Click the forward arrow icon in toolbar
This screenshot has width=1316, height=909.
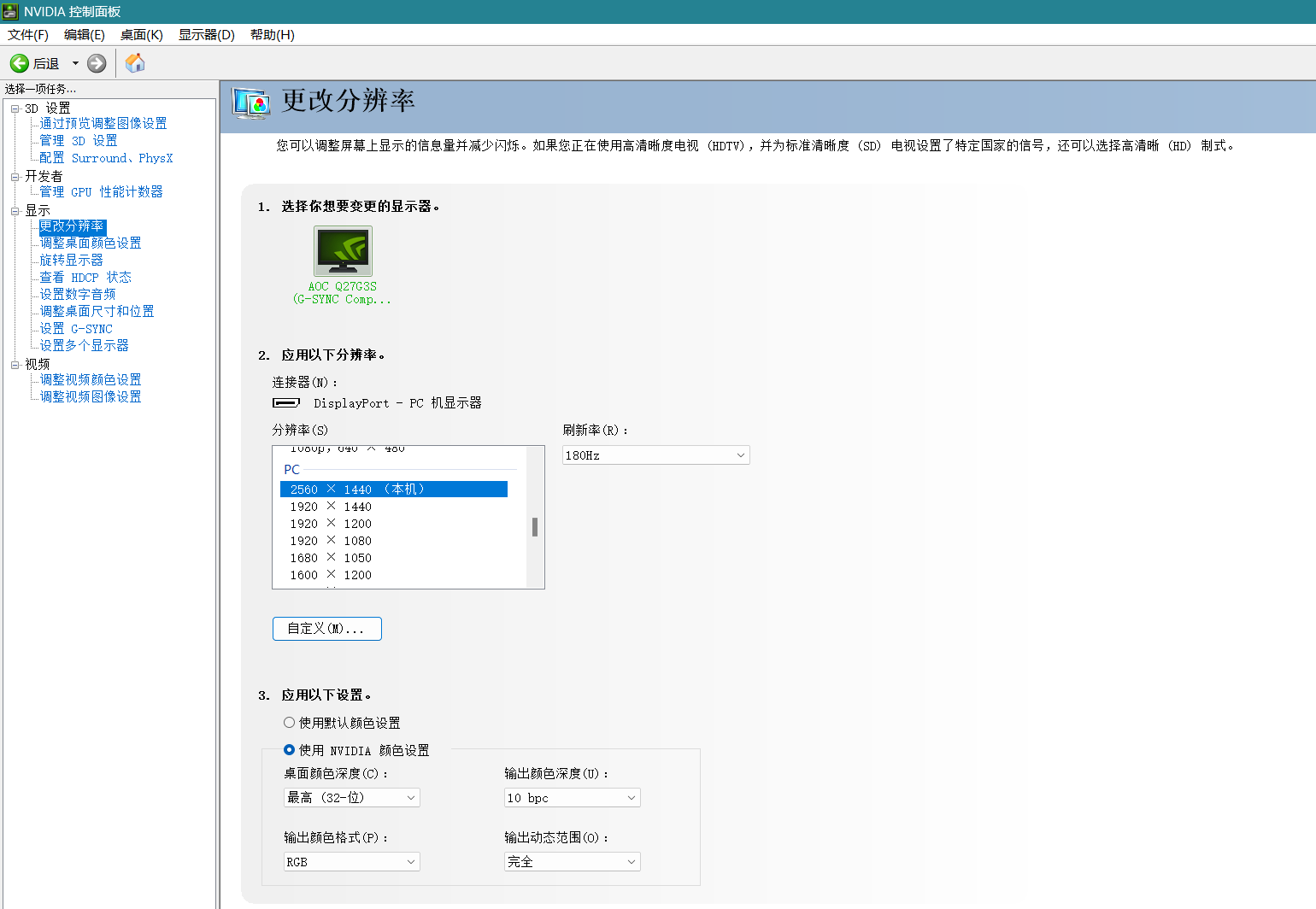click(x=97, y=63)
